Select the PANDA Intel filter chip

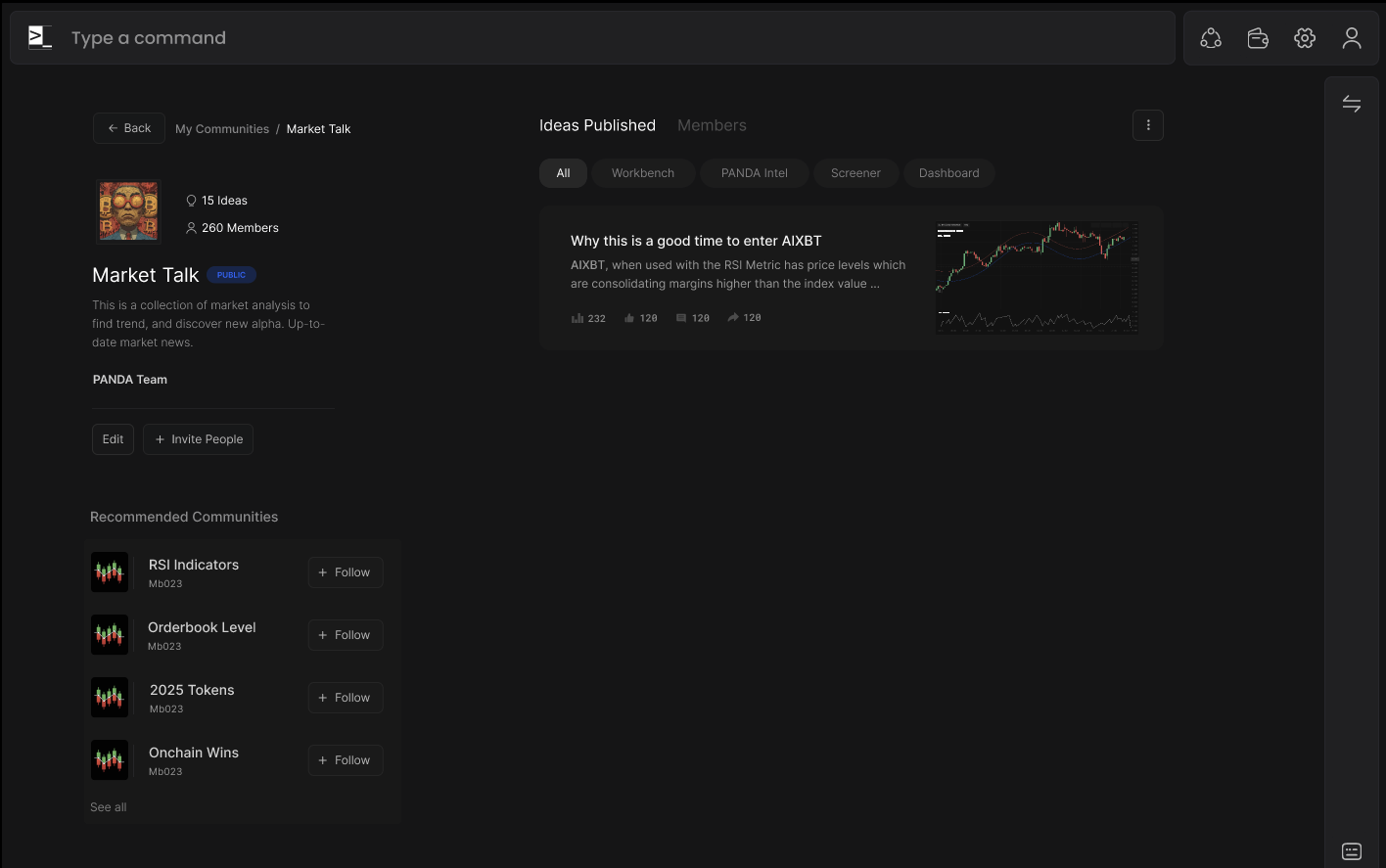(755, 173)
